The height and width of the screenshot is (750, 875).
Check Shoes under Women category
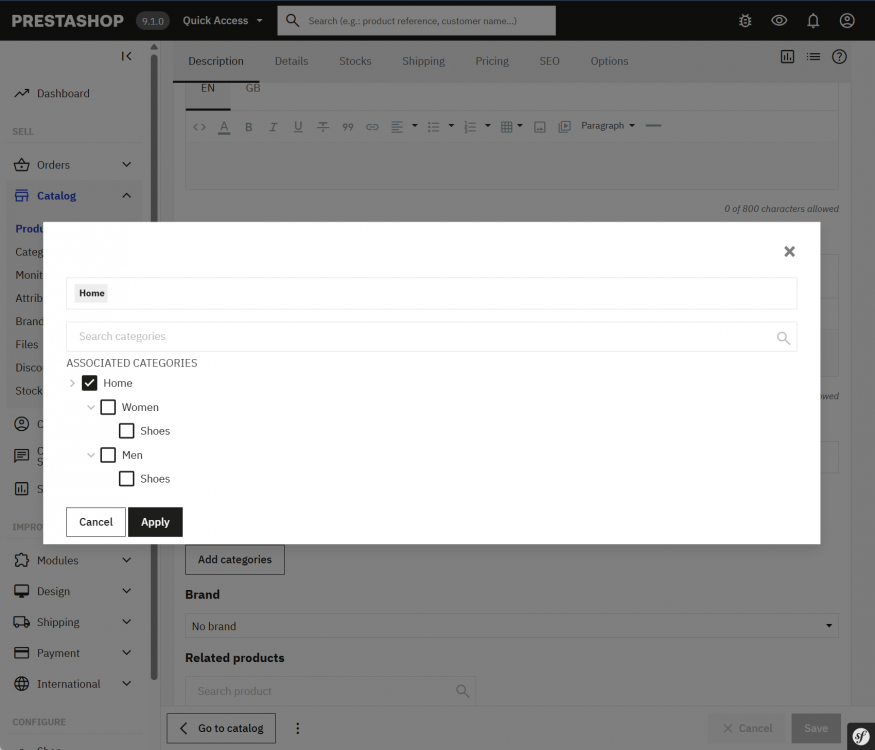(x=126, y=431)
